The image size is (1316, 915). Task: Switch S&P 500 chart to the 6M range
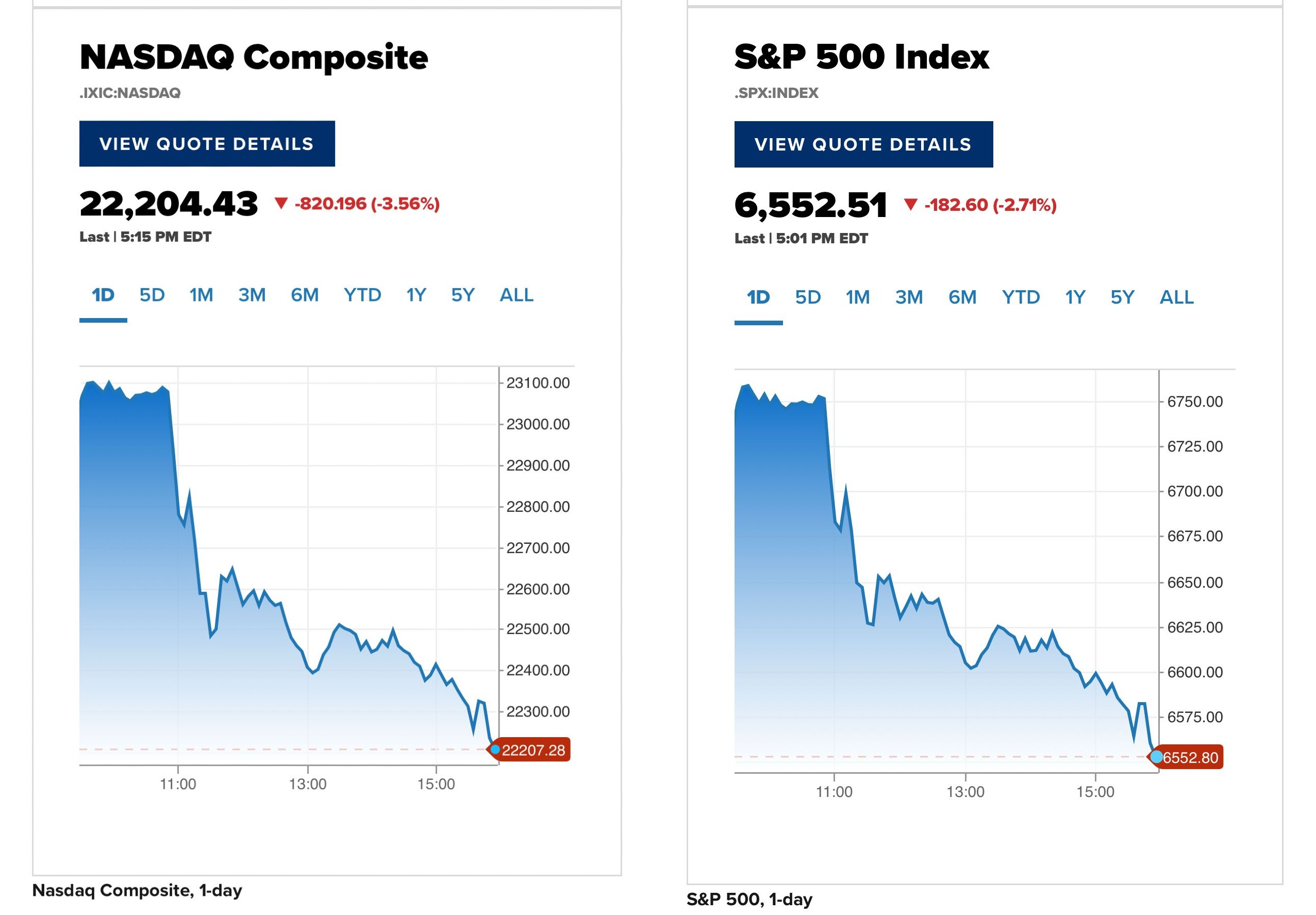point(963,297)
